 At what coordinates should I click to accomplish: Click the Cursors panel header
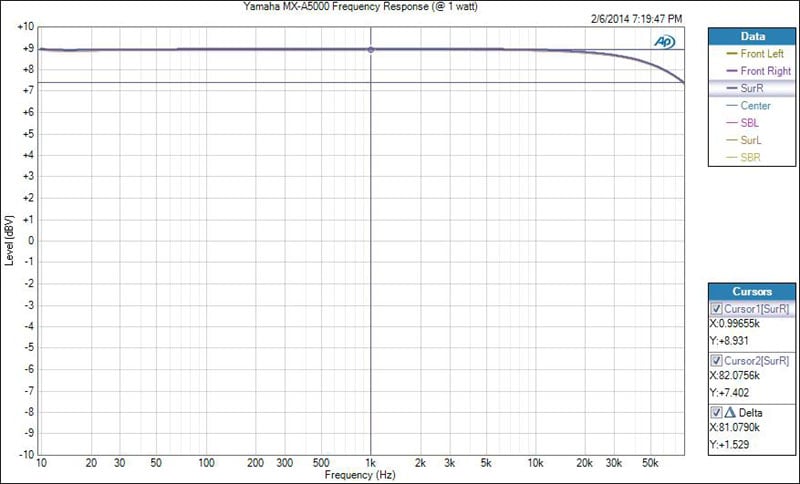(751, 291)
